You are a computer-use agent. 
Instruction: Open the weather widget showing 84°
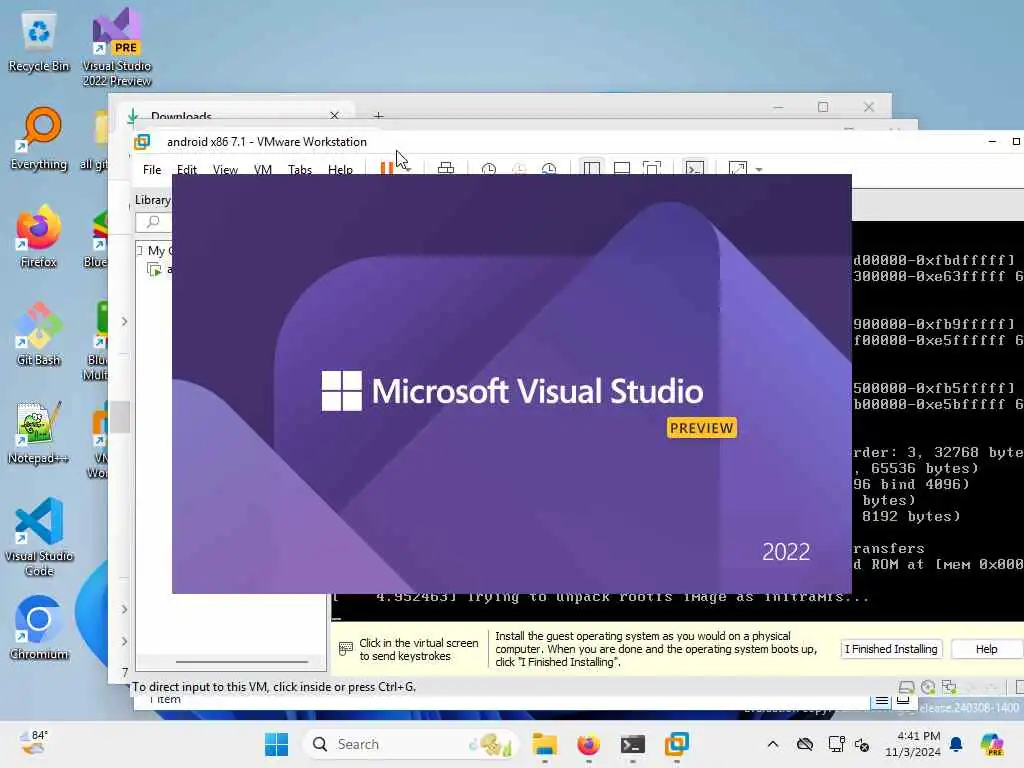(x=34, y=743)
